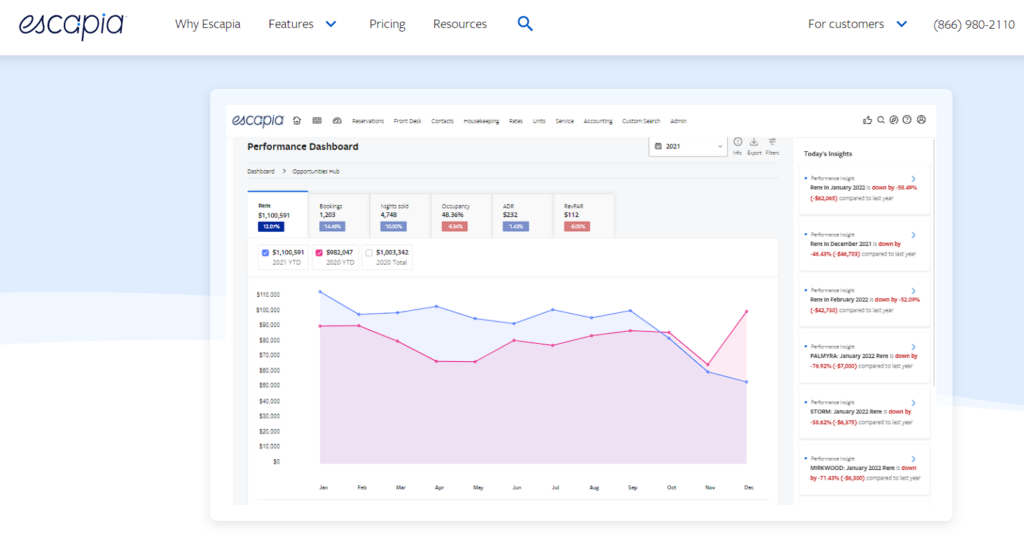Click the Opportunities Hub breadcrumb
This screenshot has width=1024, height=537.
(x=315, y=172)
